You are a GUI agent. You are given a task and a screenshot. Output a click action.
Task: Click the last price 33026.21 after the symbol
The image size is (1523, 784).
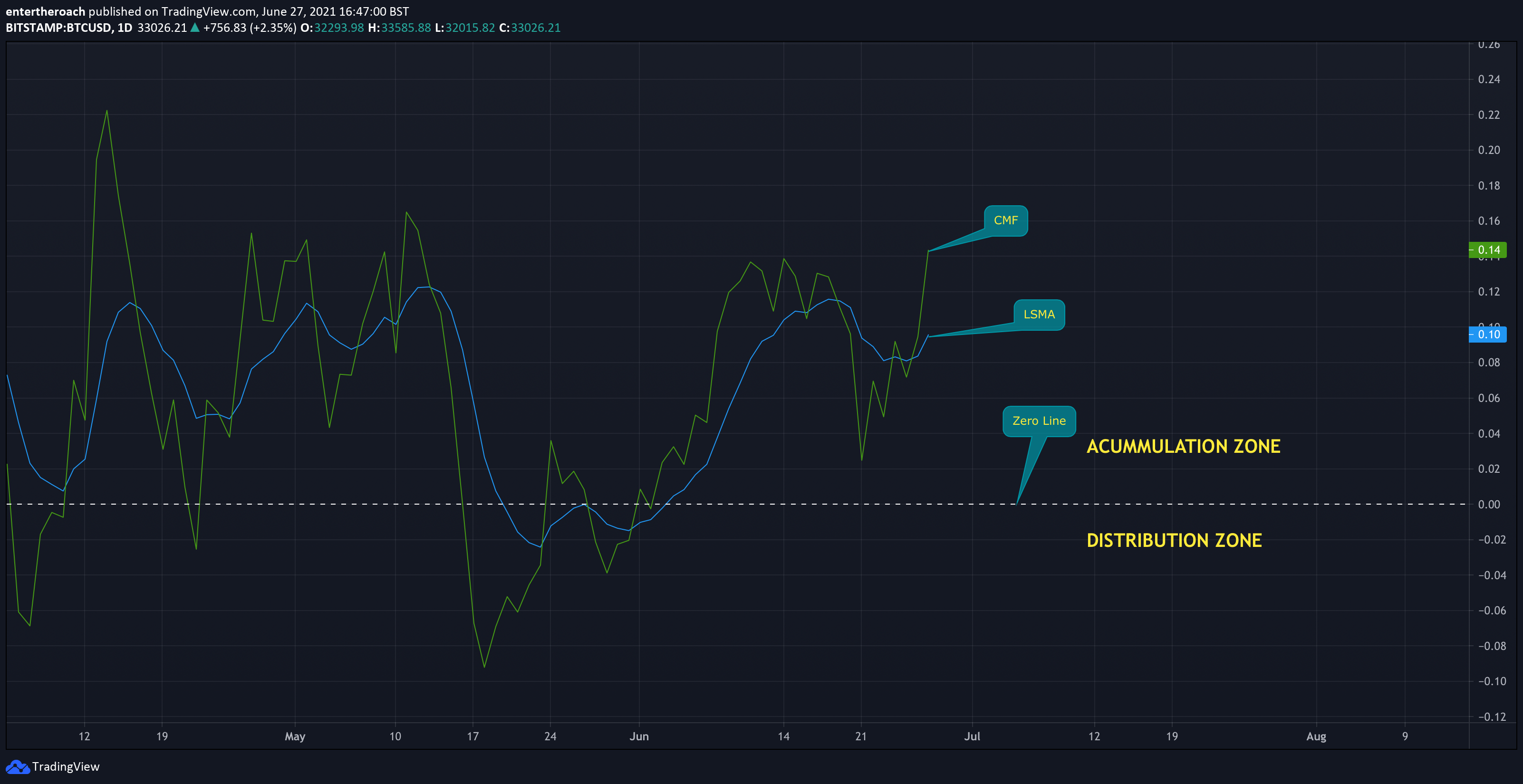[162, 28]
